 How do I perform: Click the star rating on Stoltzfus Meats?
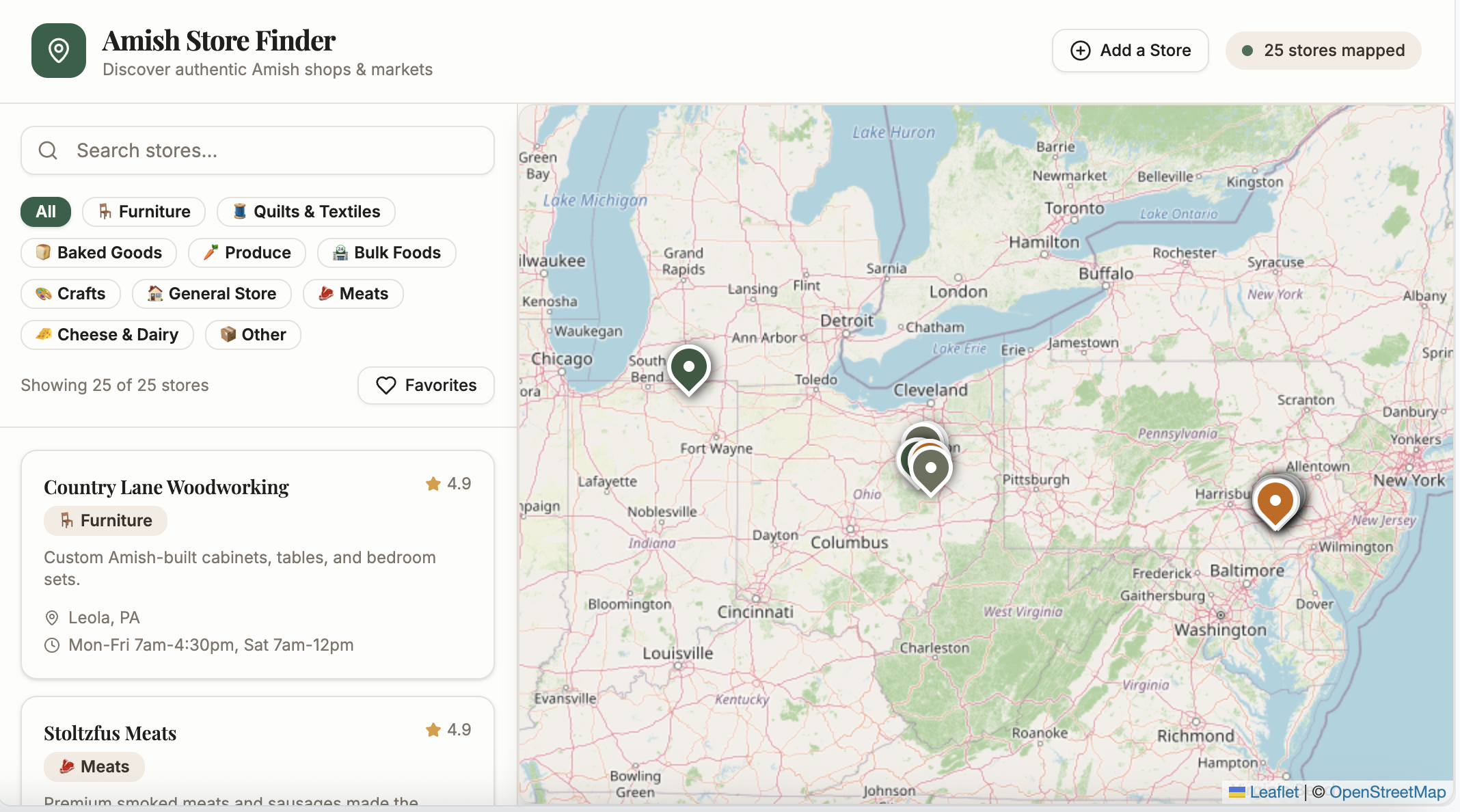[x=448, y=730]
